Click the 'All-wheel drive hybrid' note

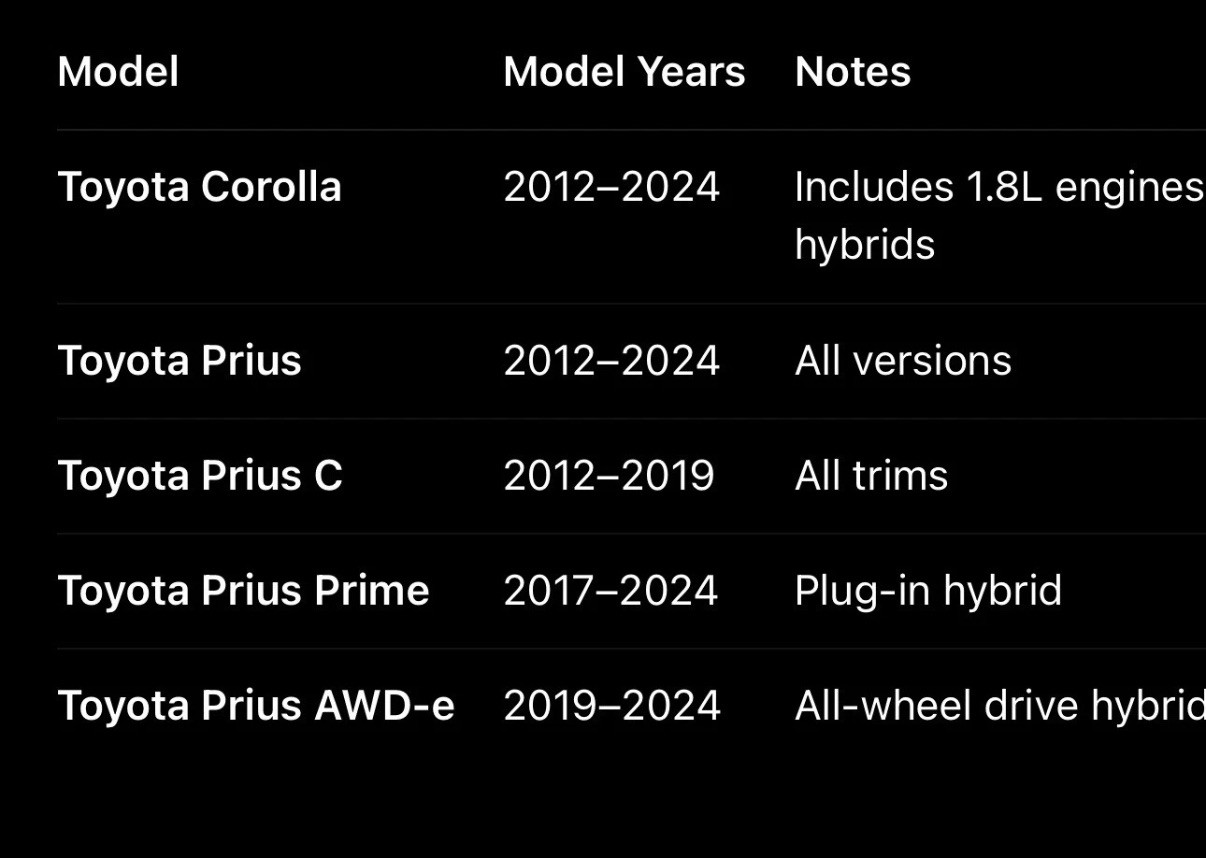coord(999,706)
